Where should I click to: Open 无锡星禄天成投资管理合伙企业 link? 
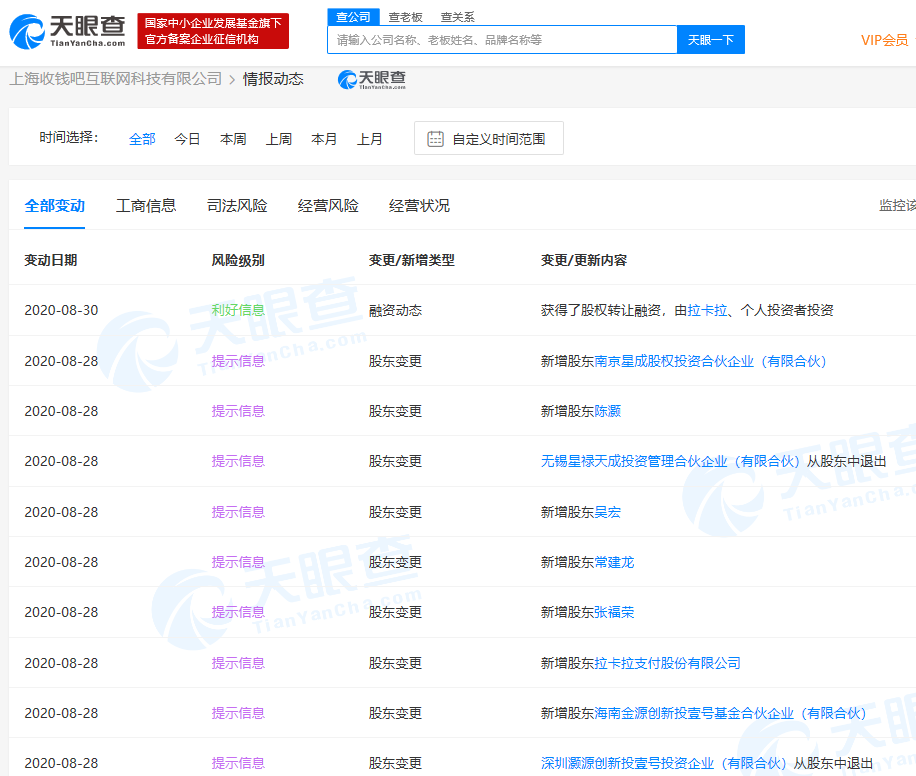[x=670, y=462]
